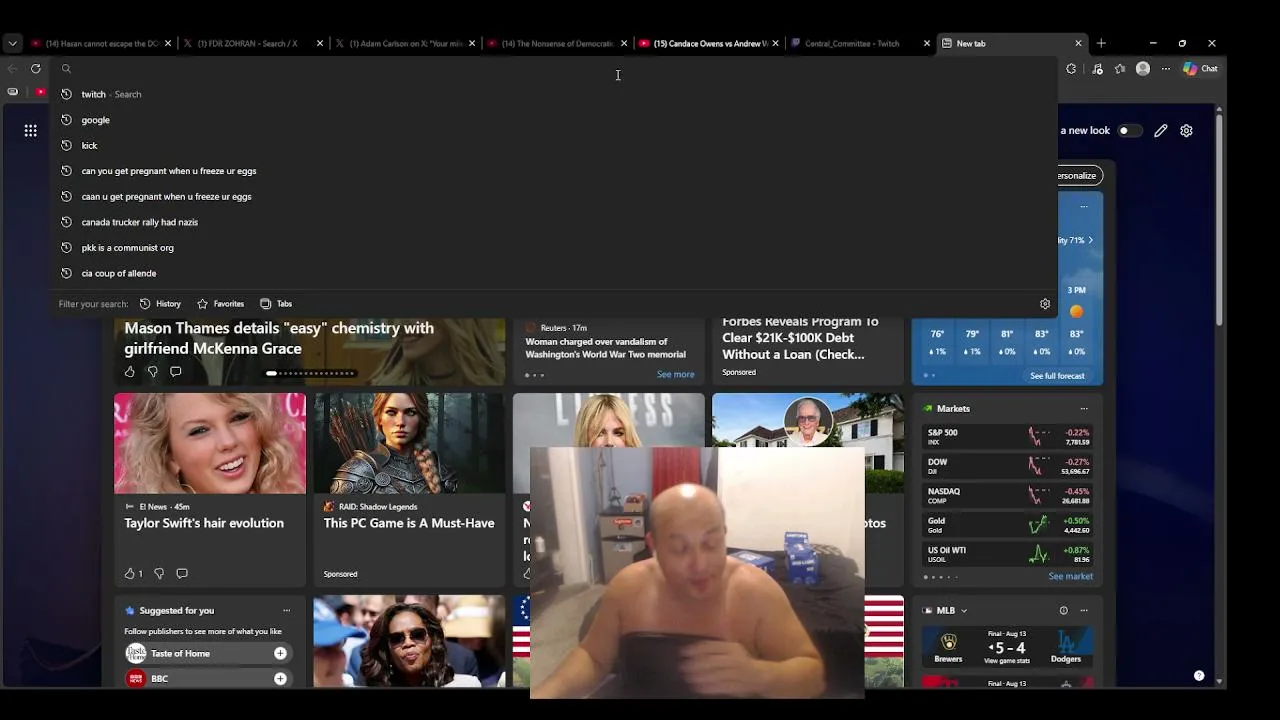Viewport: 1280px width, 720px height.
Task: Open a new tab with plus button
Action: [1101, 43]
